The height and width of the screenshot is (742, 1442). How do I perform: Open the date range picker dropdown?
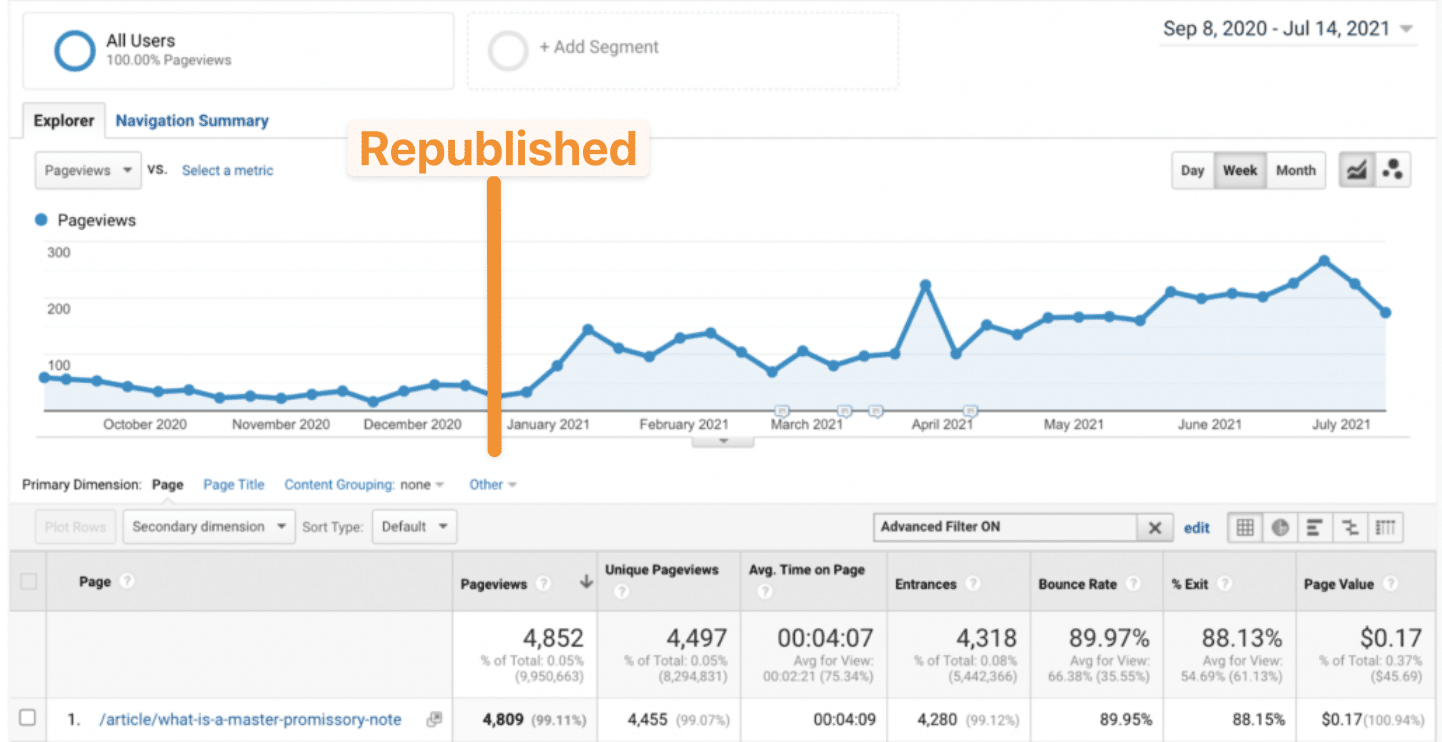(x=1288, y=29)
